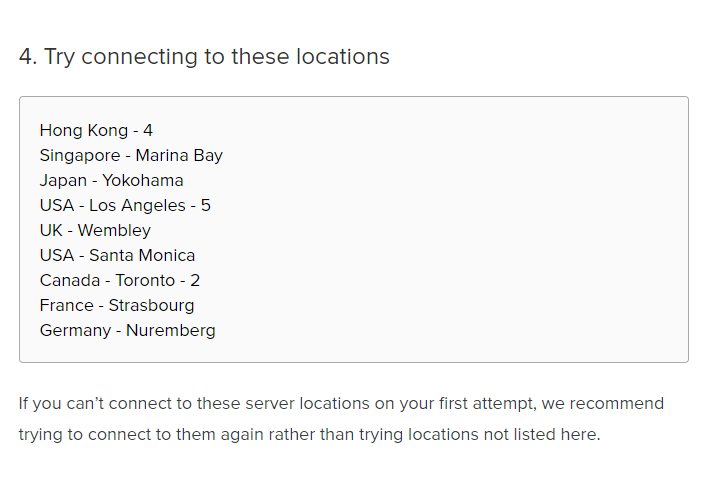Click the UK - Wembley entry
Screen dimensions: 728x481
95,230
